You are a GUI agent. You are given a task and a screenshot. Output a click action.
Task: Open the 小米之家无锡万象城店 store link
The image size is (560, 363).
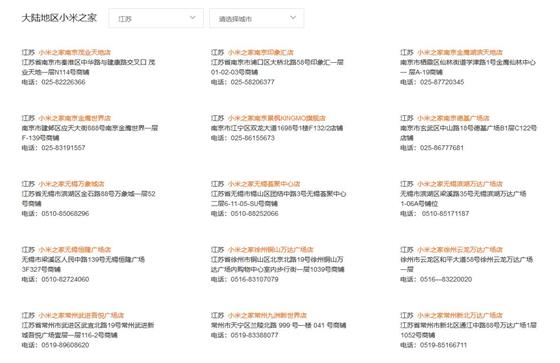71,184
